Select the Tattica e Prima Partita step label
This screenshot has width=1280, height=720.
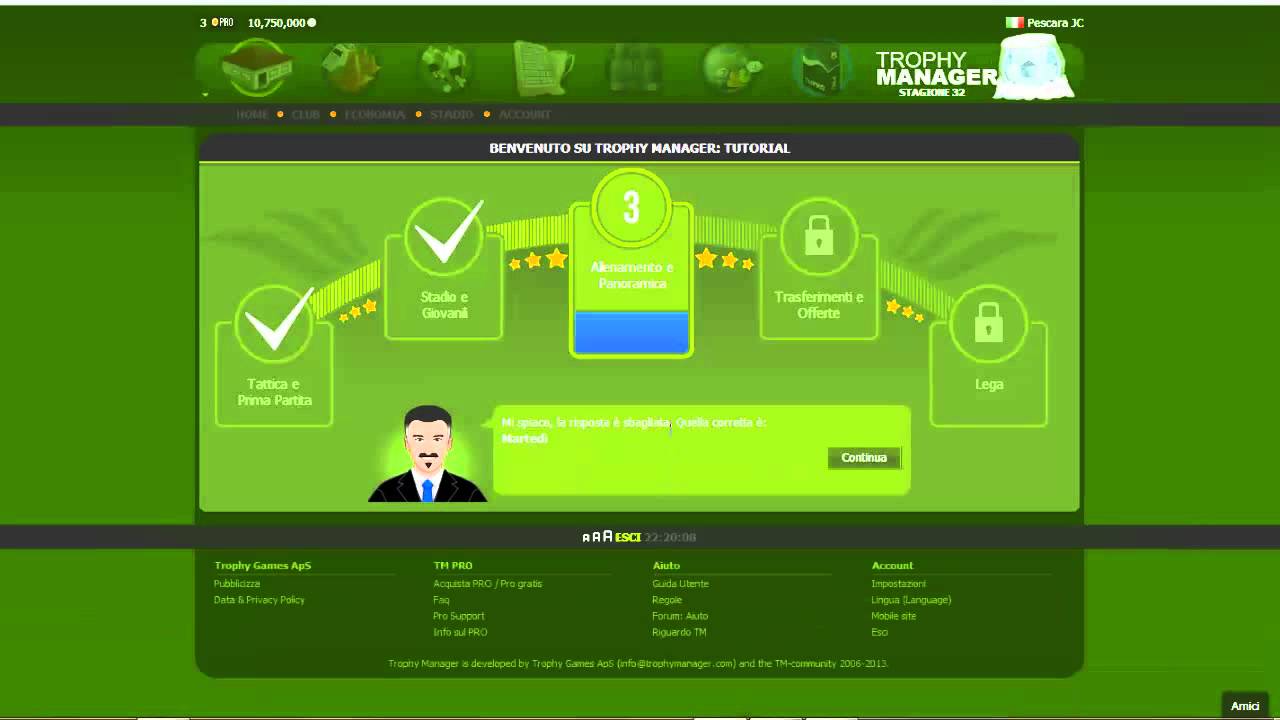274,392
